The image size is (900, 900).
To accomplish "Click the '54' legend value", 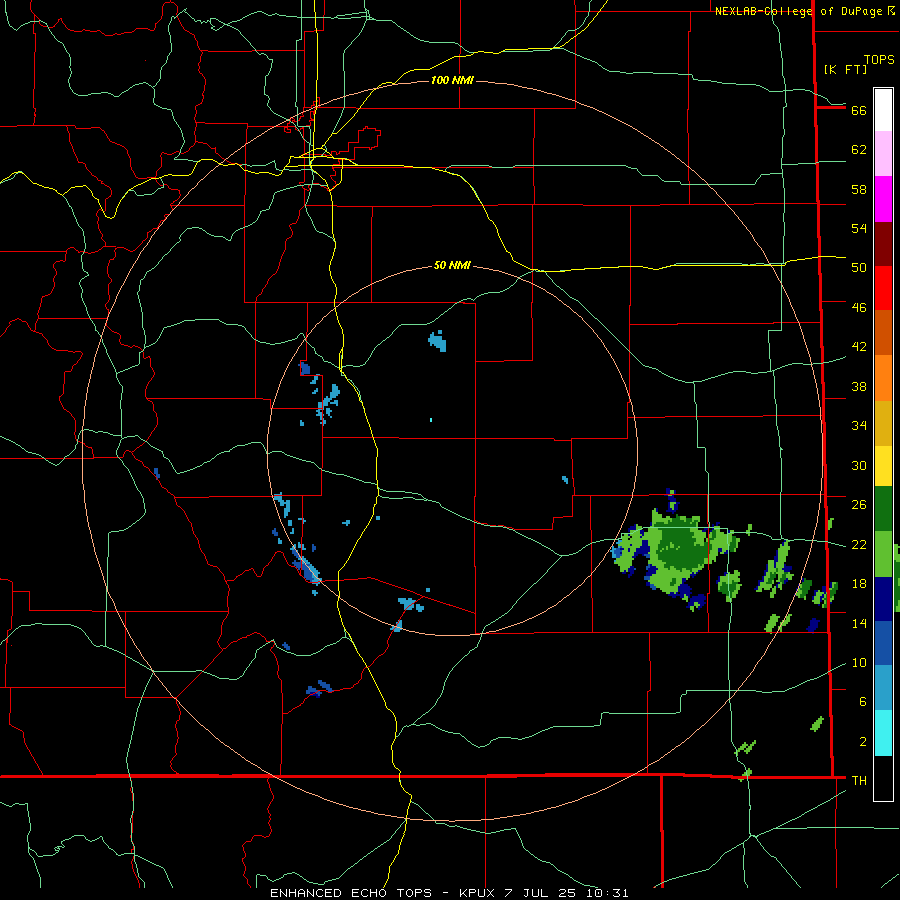I will (x=859, y=228).
